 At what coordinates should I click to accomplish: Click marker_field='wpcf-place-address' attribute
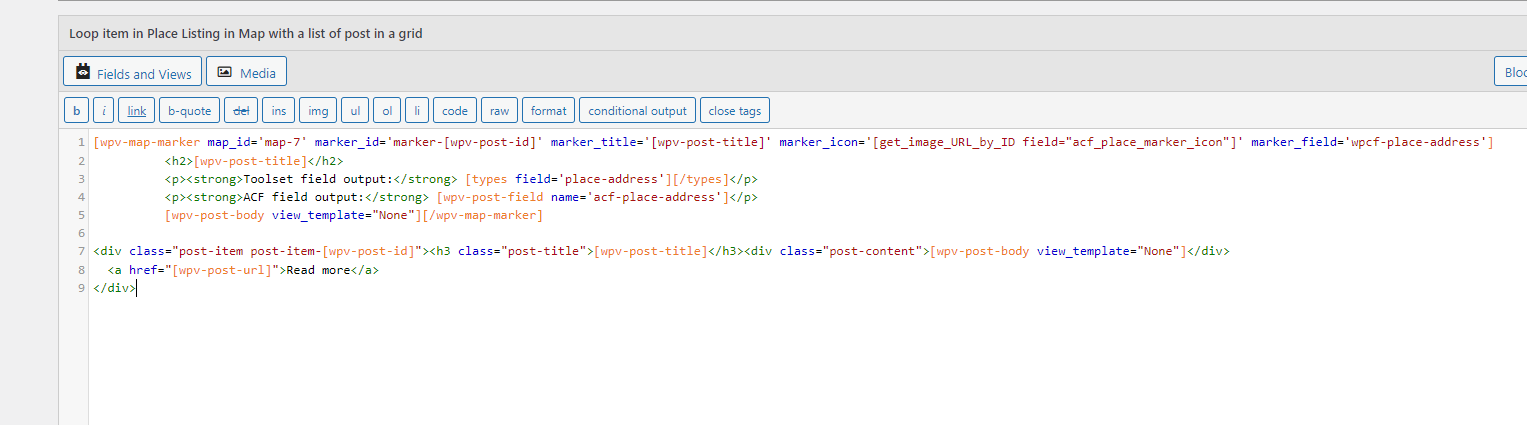[1369, 143]
